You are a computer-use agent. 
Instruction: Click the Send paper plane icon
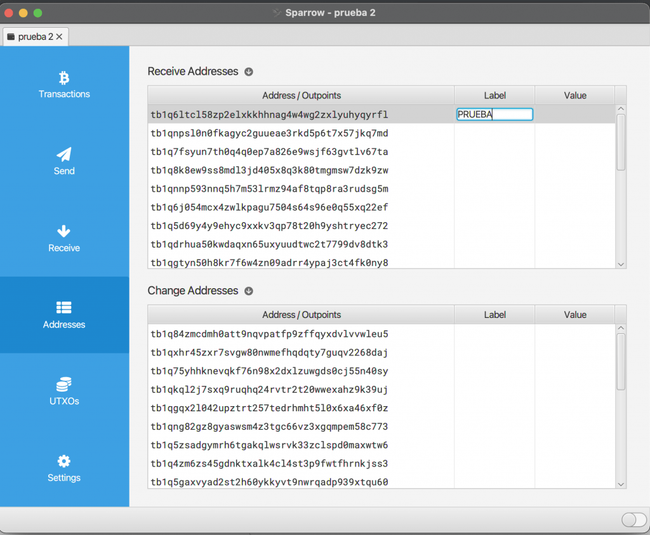(64, 154)
